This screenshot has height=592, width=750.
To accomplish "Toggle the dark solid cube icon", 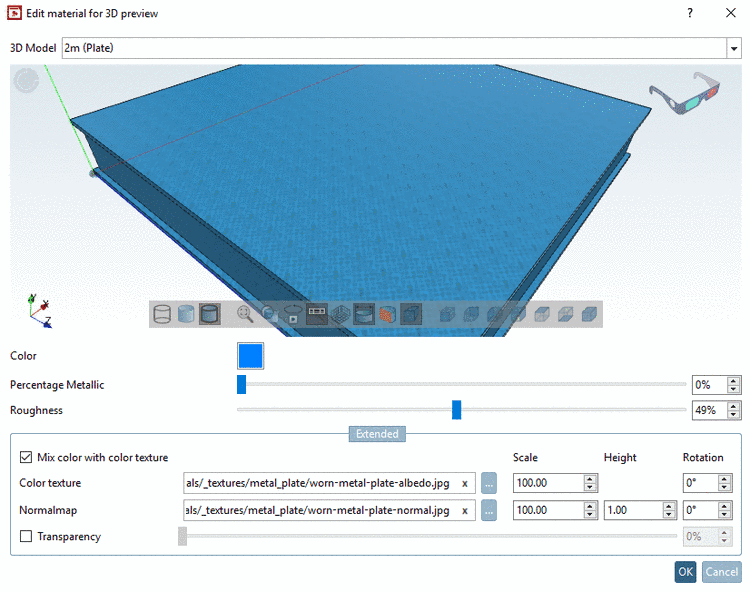I will click(411, 314).
